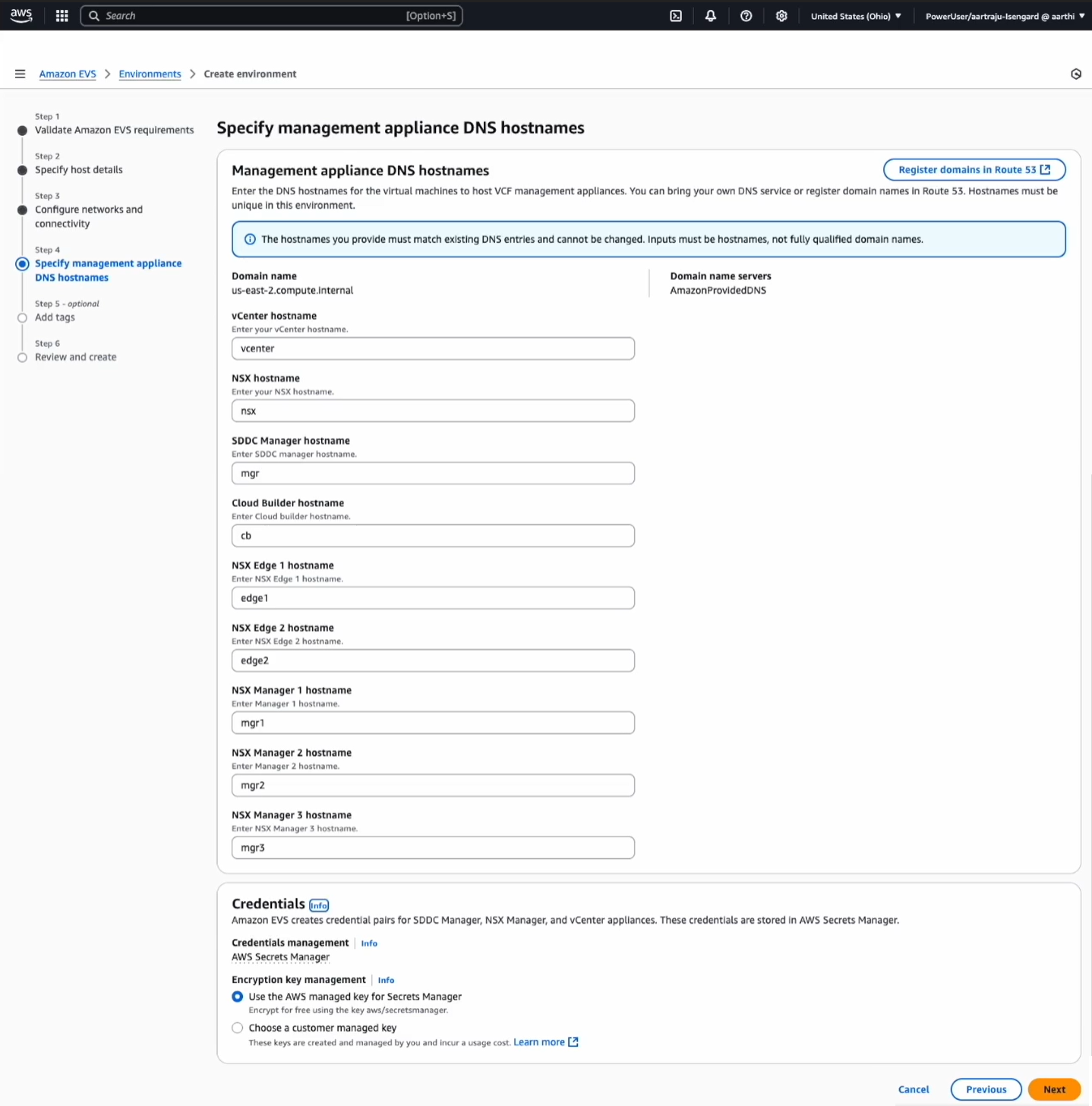Toggle the hamburger side navigation icon
The image size is (1092, 1106).
pos(21,74)
